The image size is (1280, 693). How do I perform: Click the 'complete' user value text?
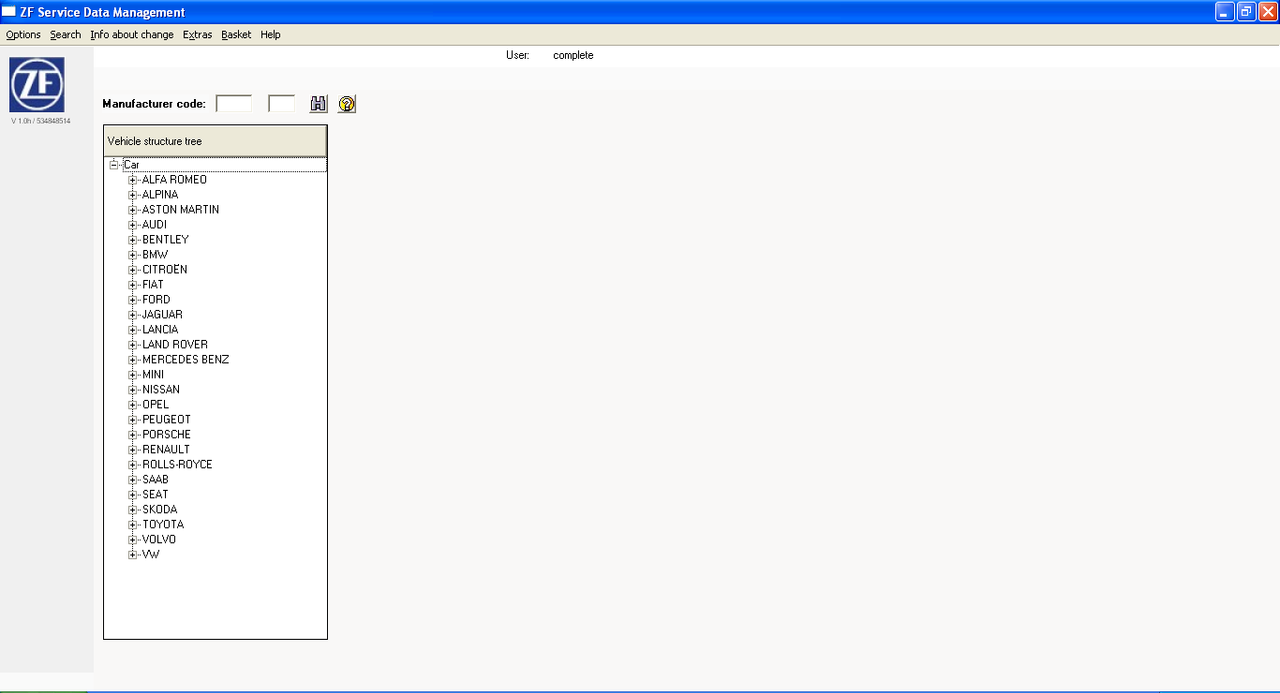click(573, 56)
